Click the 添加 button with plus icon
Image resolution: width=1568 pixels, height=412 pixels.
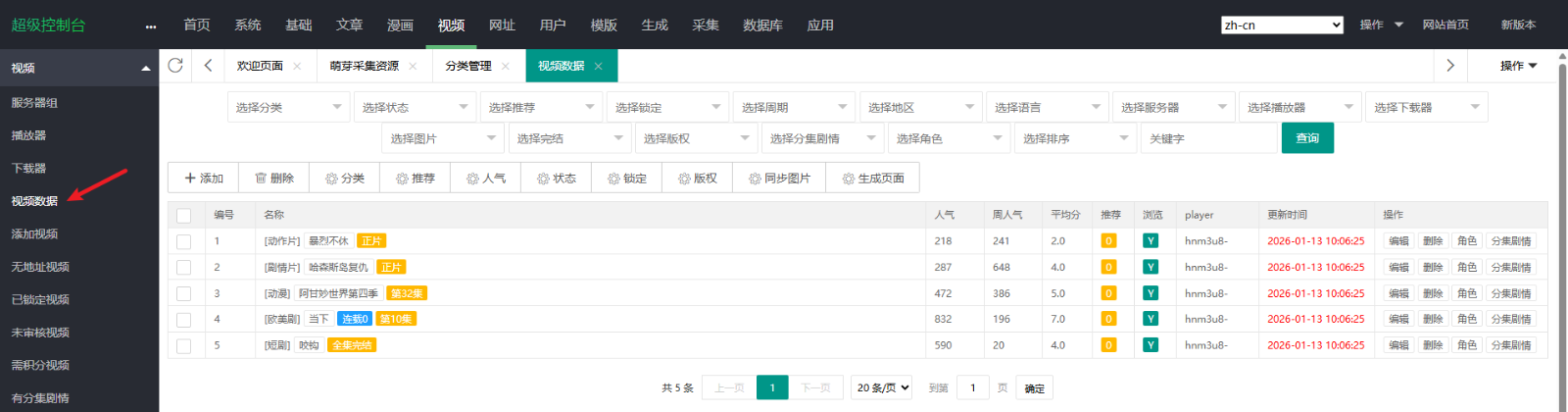(x=204, y=179)
